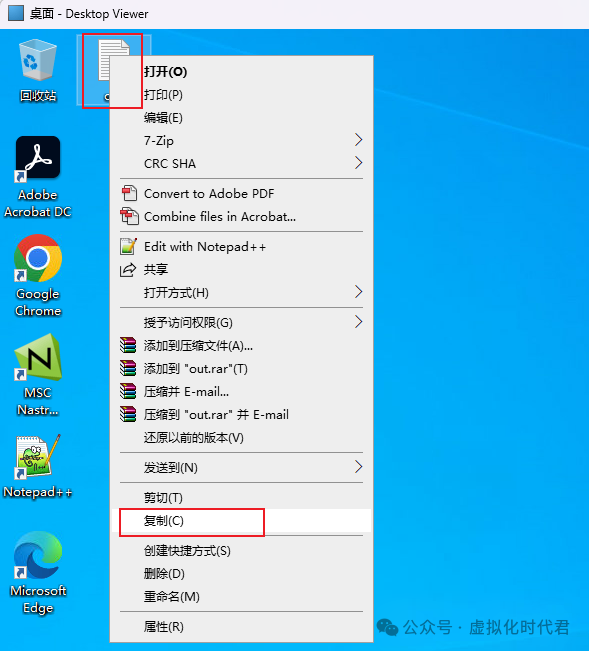This screenshot has height=651, width=589.
Task: Click WinRAR icon beside 压缩到 "out.rar" 并 E-mail
Action: pyautogui.click(x=128, y=414)
